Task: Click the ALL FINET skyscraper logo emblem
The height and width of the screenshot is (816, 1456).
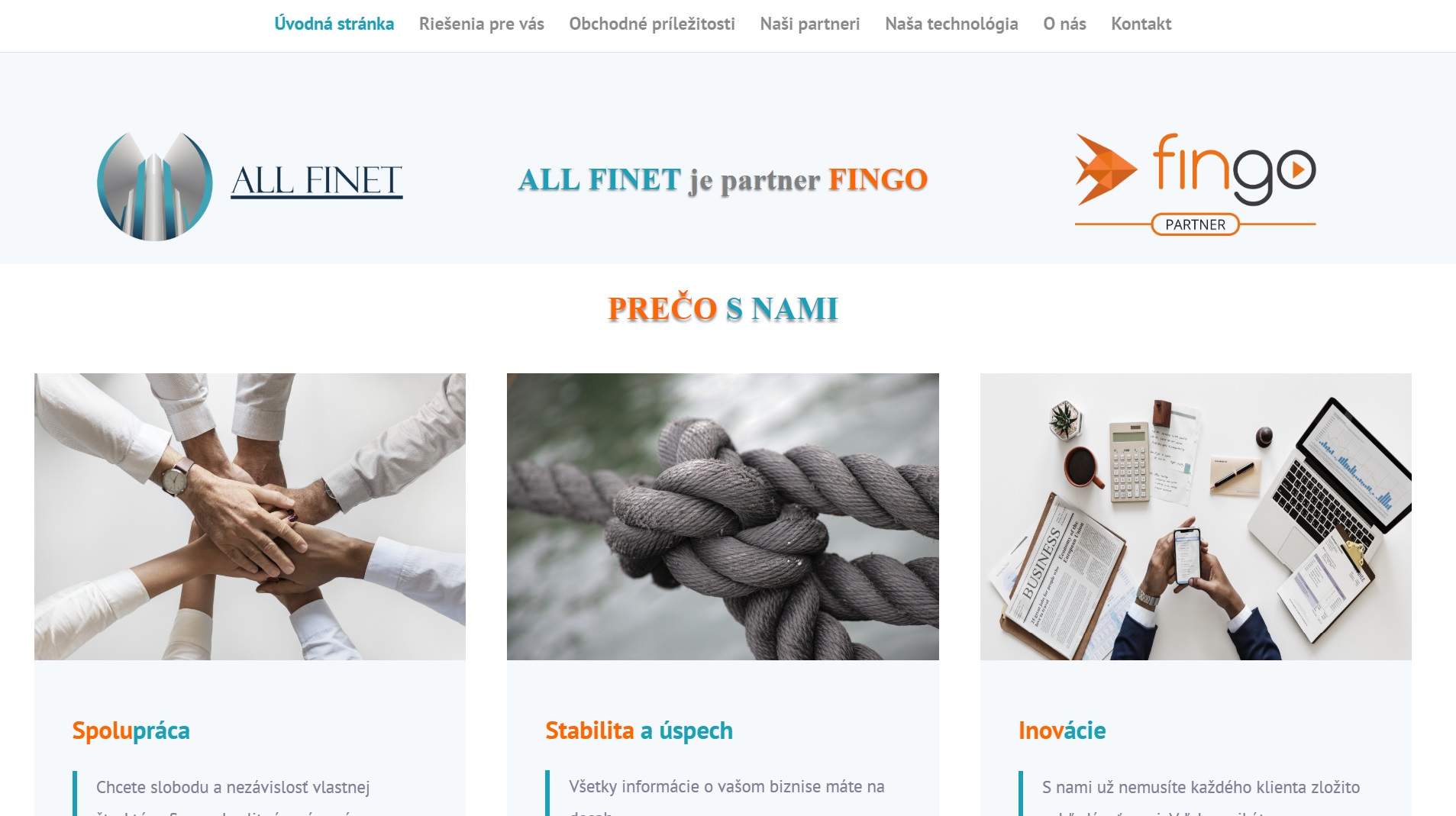Action: (x=155, y=186)
